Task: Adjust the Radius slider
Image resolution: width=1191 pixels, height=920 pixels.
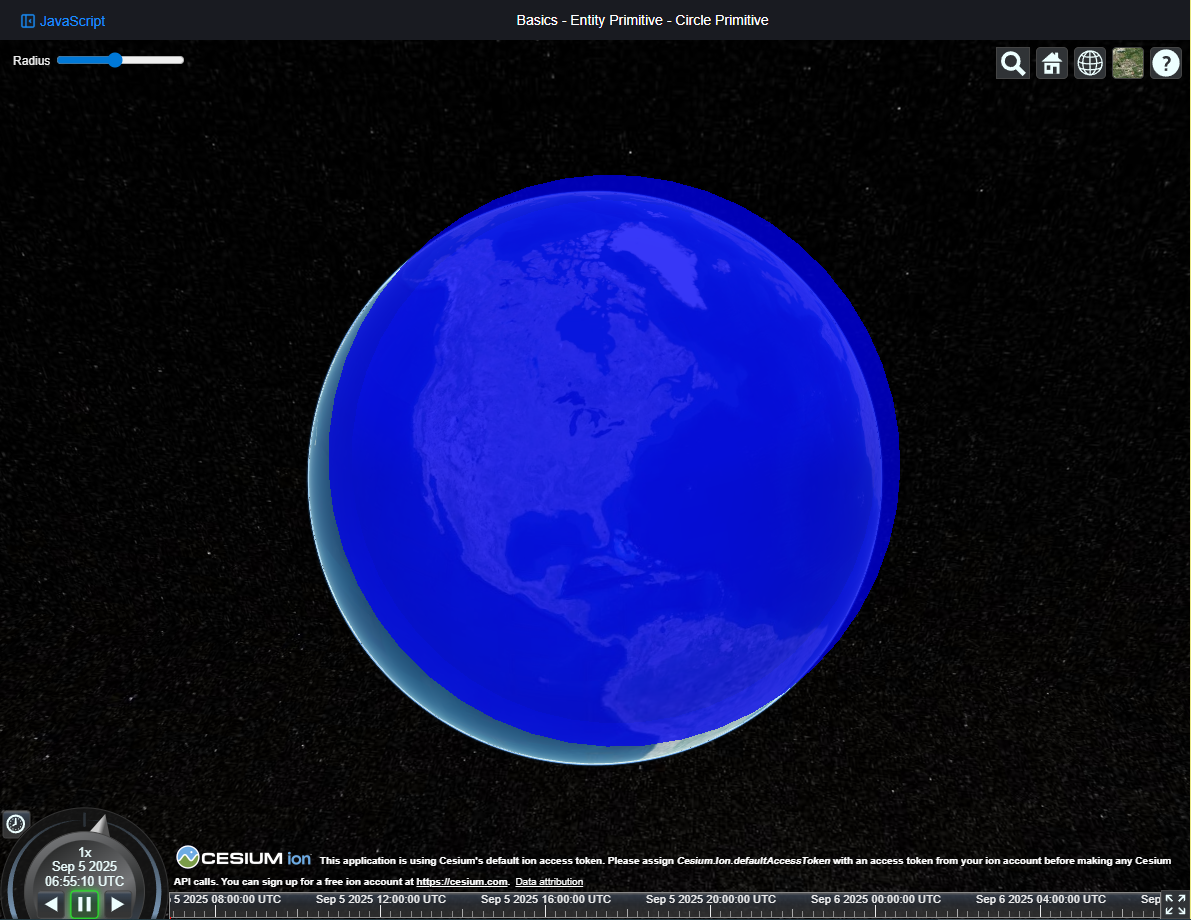Action: (121, 60)
